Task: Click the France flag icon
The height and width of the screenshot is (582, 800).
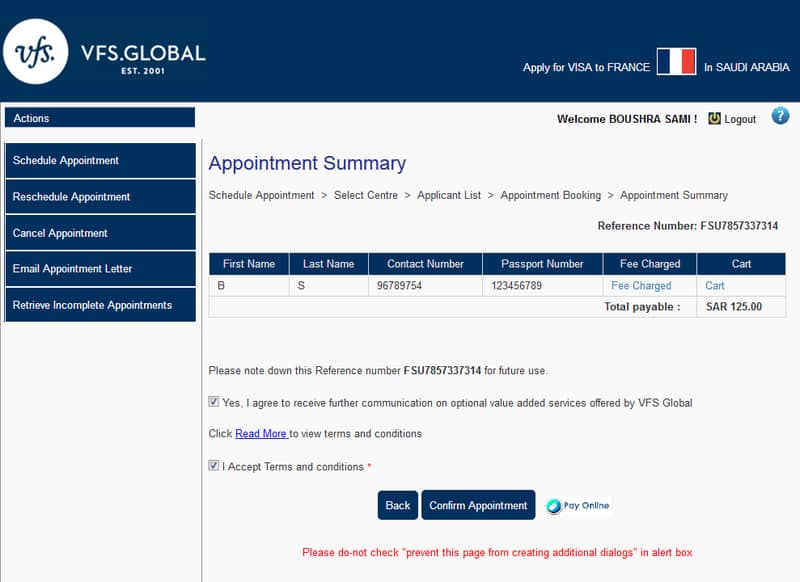Action: tap(676, 62)
